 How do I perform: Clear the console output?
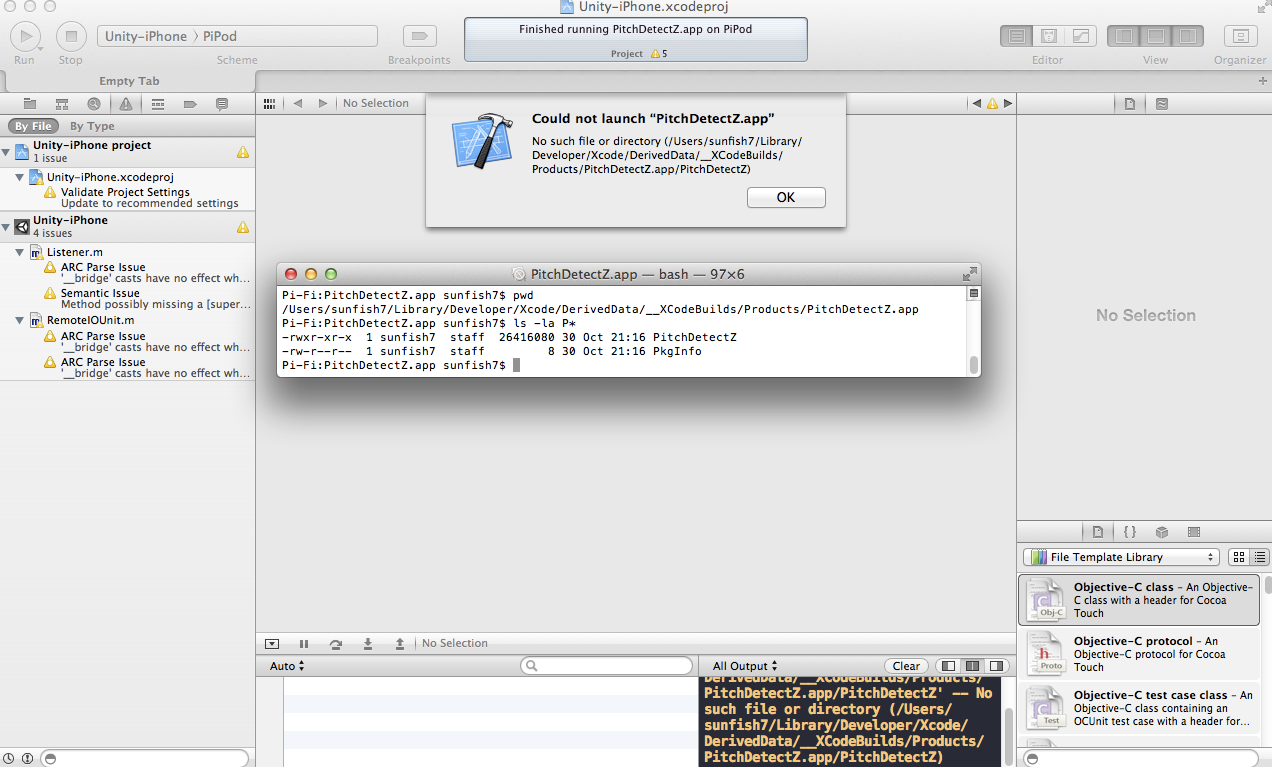click(906, 666)
